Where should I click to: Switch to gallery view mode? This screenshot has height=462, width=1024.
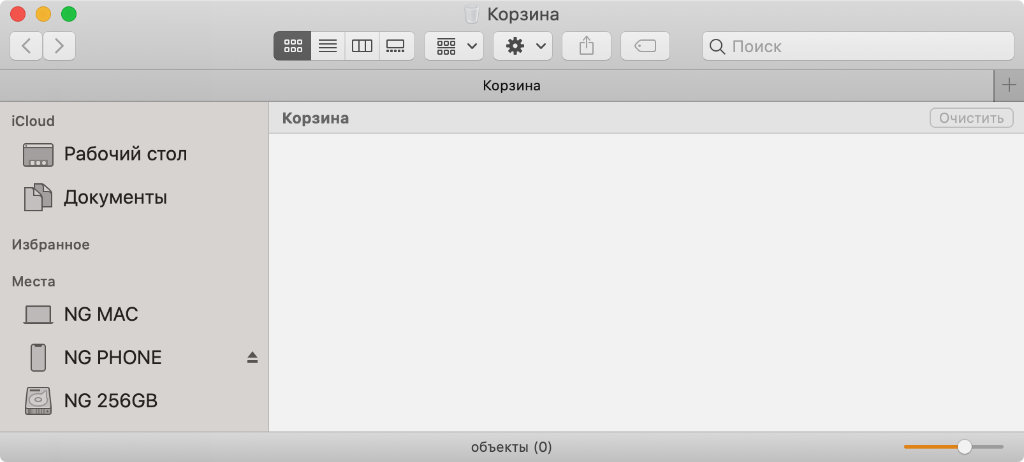pos(396,46)
